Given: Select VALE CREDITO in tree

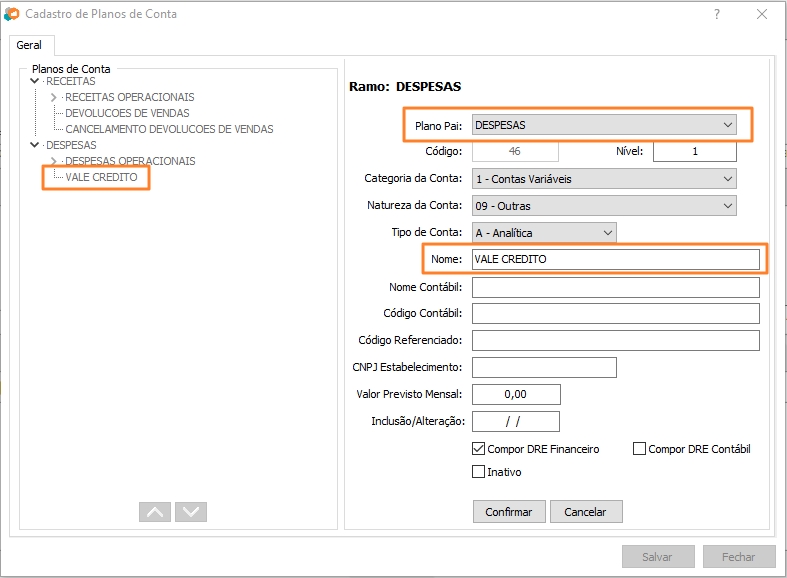Looking at the screenshot, I should point(101,177).
